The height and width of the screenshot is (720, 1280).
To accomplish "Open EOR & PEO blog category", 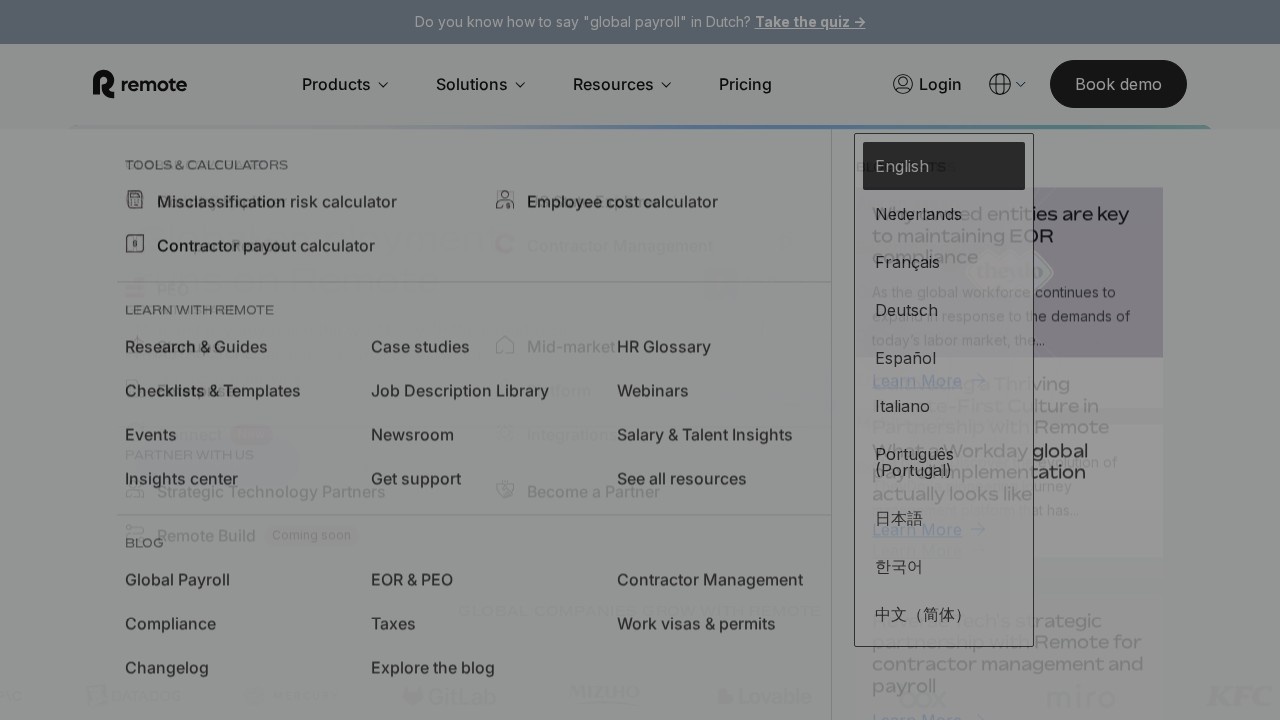I will click(x=412, y=579).
